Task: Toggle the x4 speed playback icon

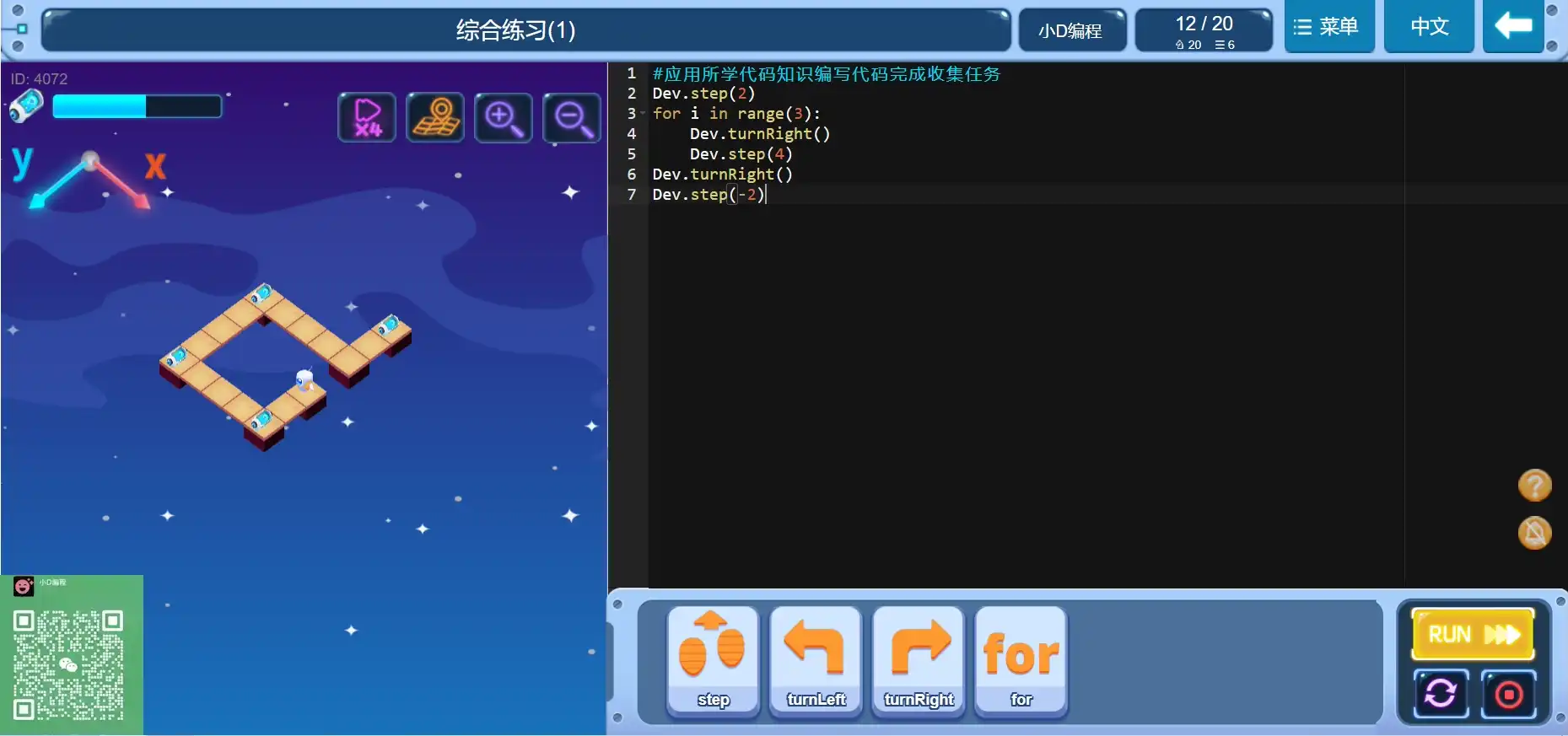Action: 367,118
